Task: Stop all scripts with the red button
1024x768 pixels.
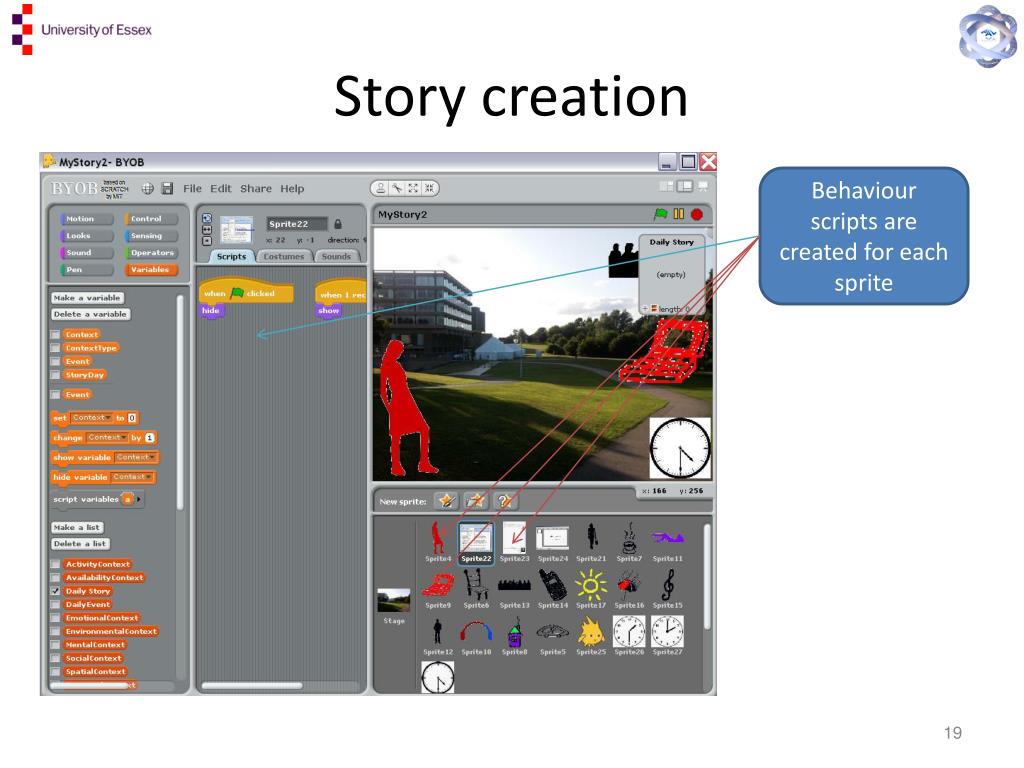Action: point(697,214)
